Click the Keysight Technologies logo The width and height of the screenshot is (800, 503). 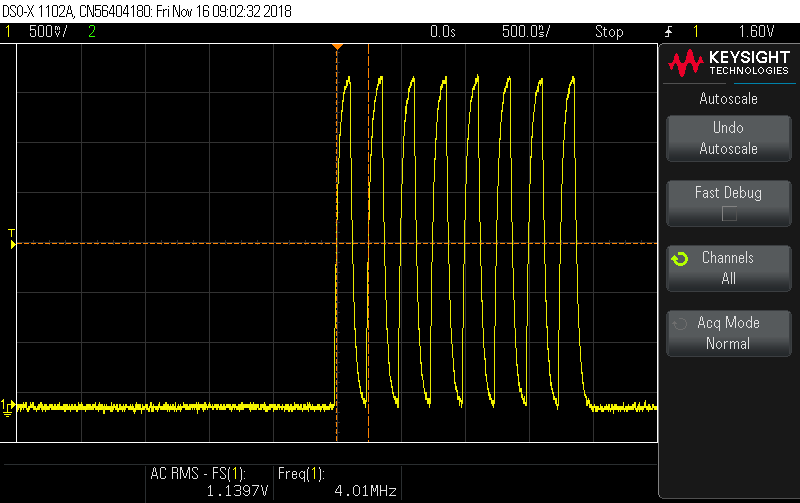tap(729, 63)
